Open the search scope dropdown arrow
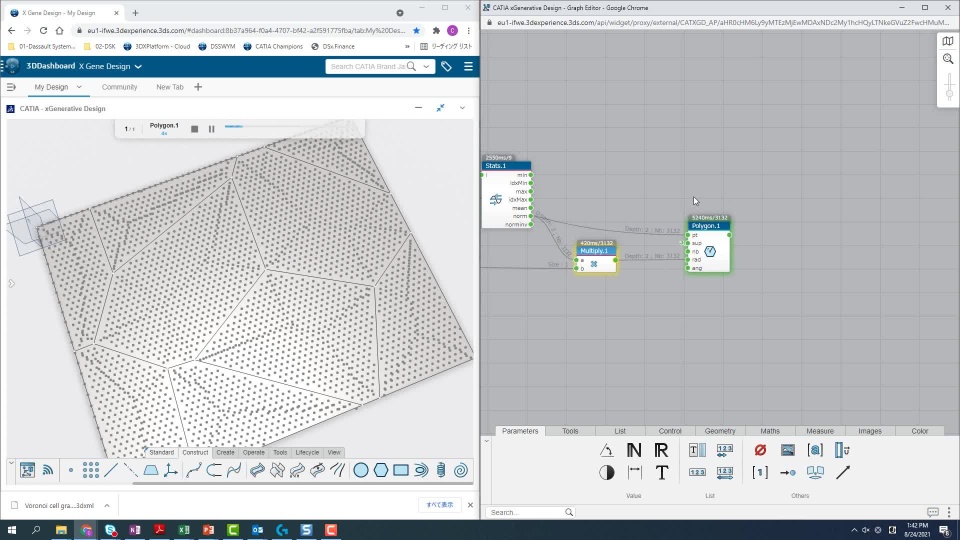Image resolution: width=960 pixels, height=540 pixels. point(426,66)
